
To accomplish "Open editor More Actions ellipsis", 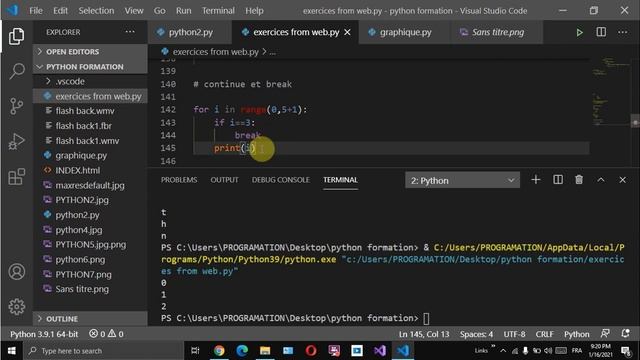I will click(x=622, y=32).
